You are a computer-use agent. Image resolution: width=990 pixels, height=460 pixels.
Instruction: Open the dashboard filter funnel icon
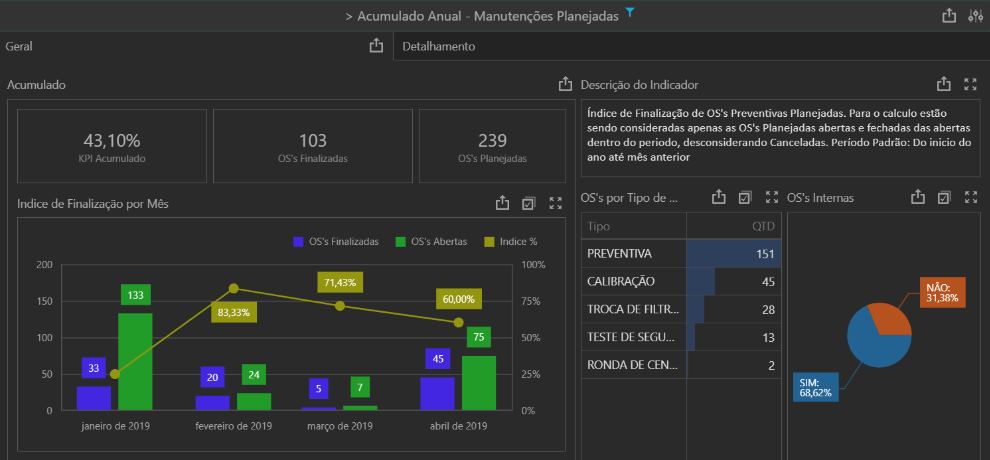pos(630,13)
